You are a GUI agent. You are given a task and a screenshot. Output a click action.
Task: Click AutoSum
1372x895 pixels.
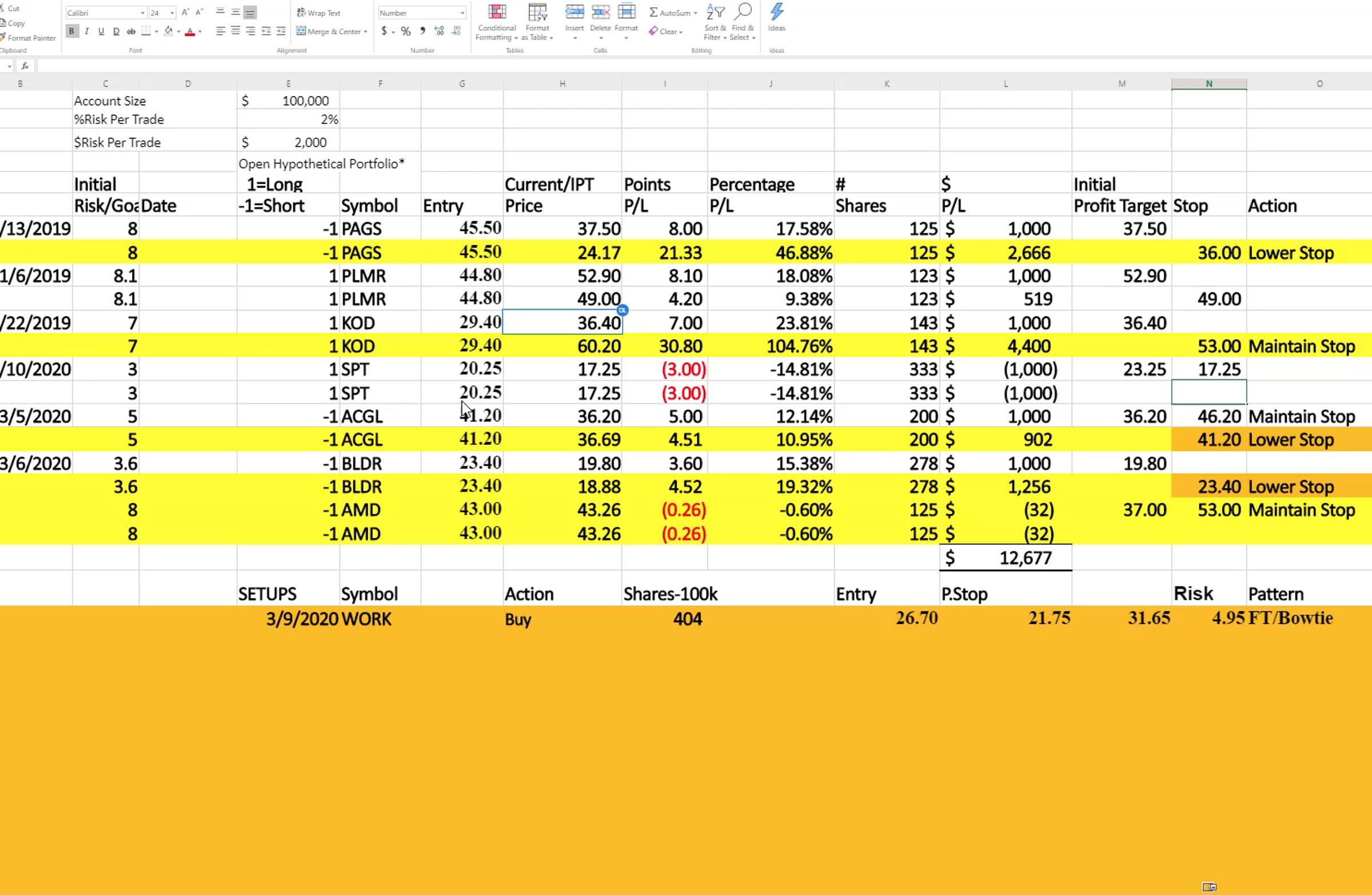click(x=669, y=13)
